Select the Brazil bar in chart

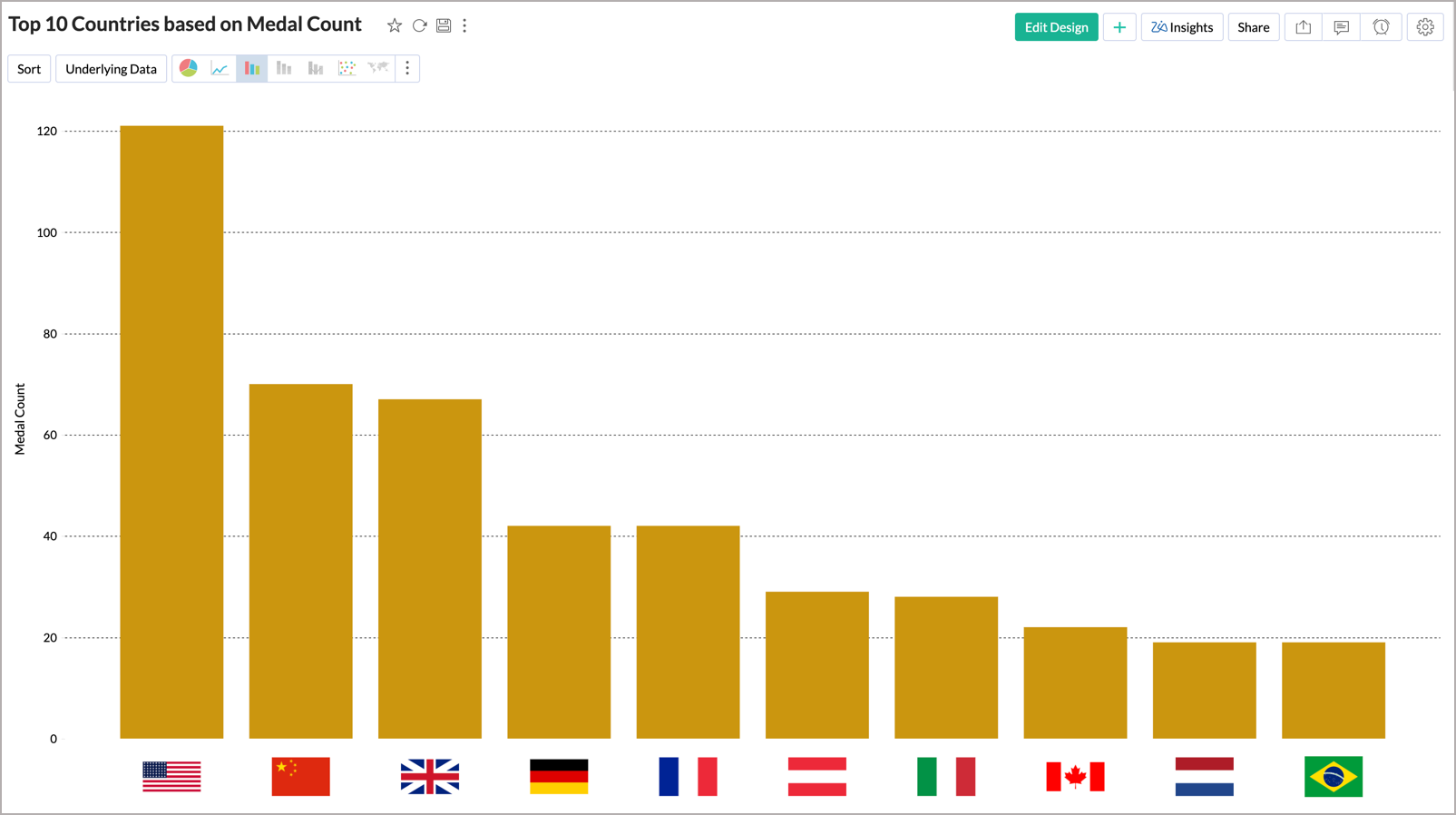pyautogui.click(x=1334, y=691)
